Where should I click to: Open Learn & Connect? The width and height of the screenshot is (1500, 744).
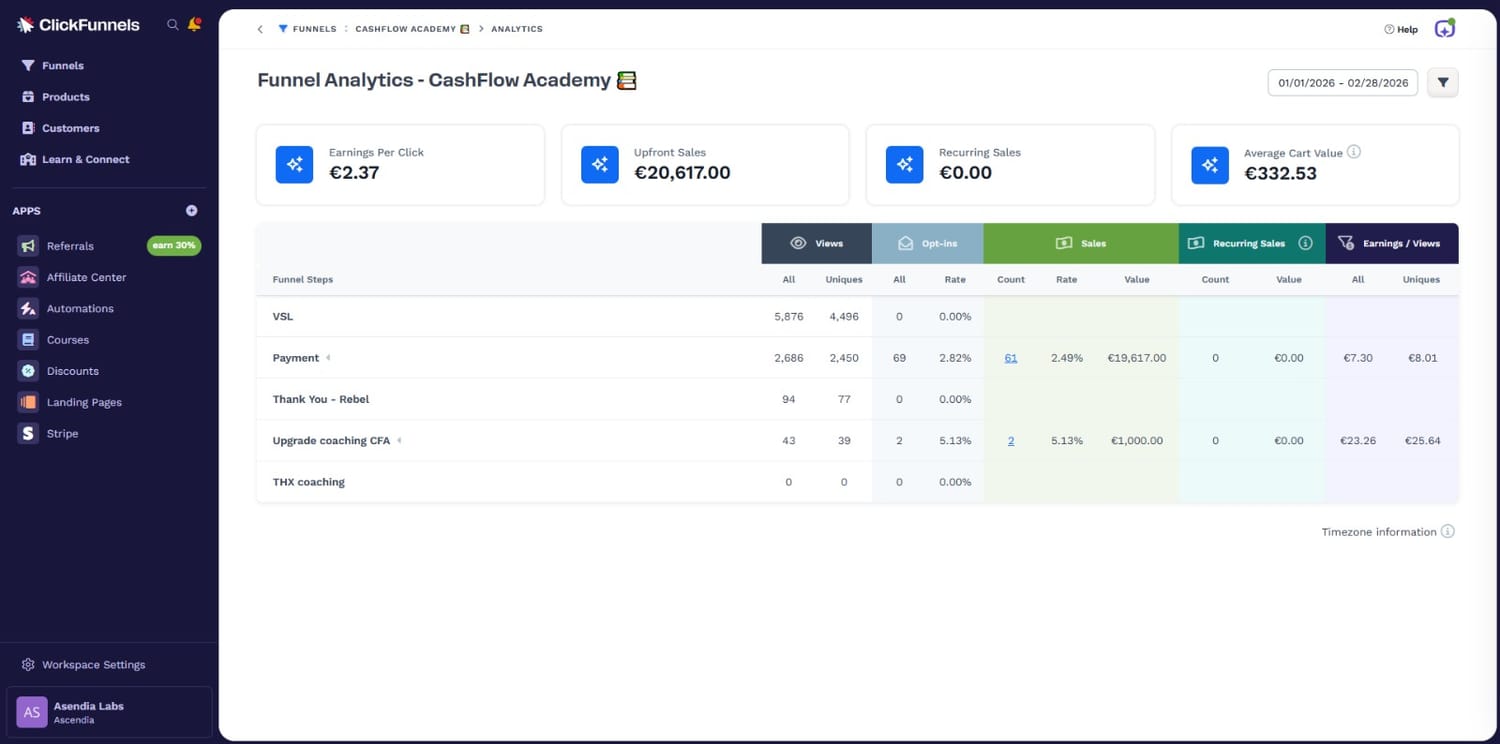(85, 159)
